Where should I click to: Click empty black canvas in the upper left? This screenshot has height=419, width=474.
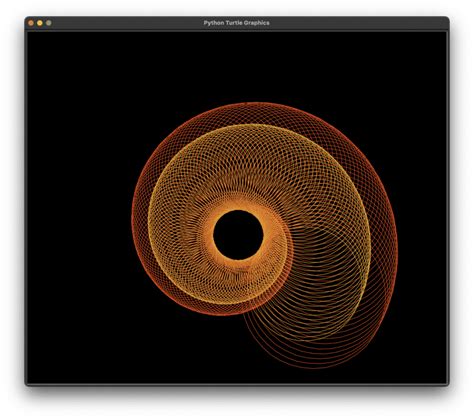(83, 83)
